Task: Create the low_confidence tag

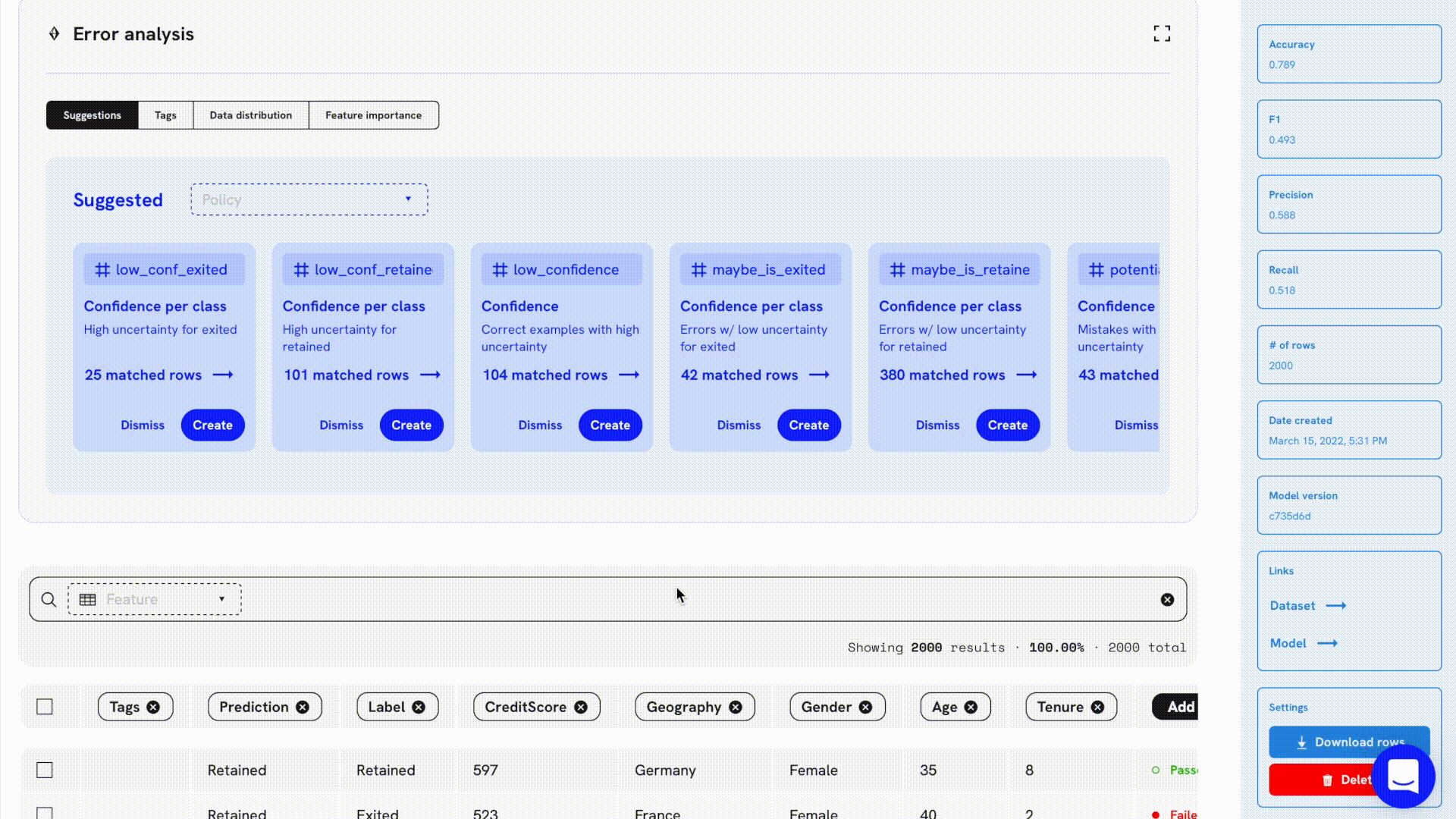Action: (610, 425)
